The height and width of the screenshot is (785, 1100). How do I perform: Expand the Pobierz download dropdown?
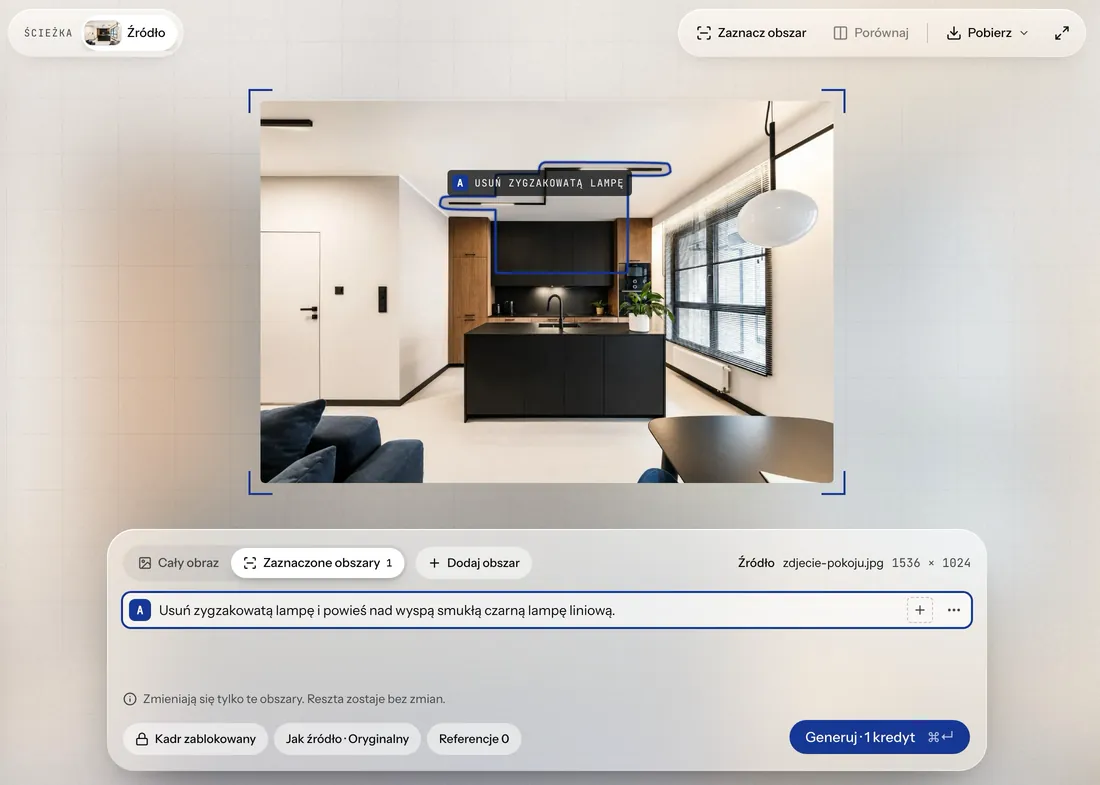pos(987,33)
